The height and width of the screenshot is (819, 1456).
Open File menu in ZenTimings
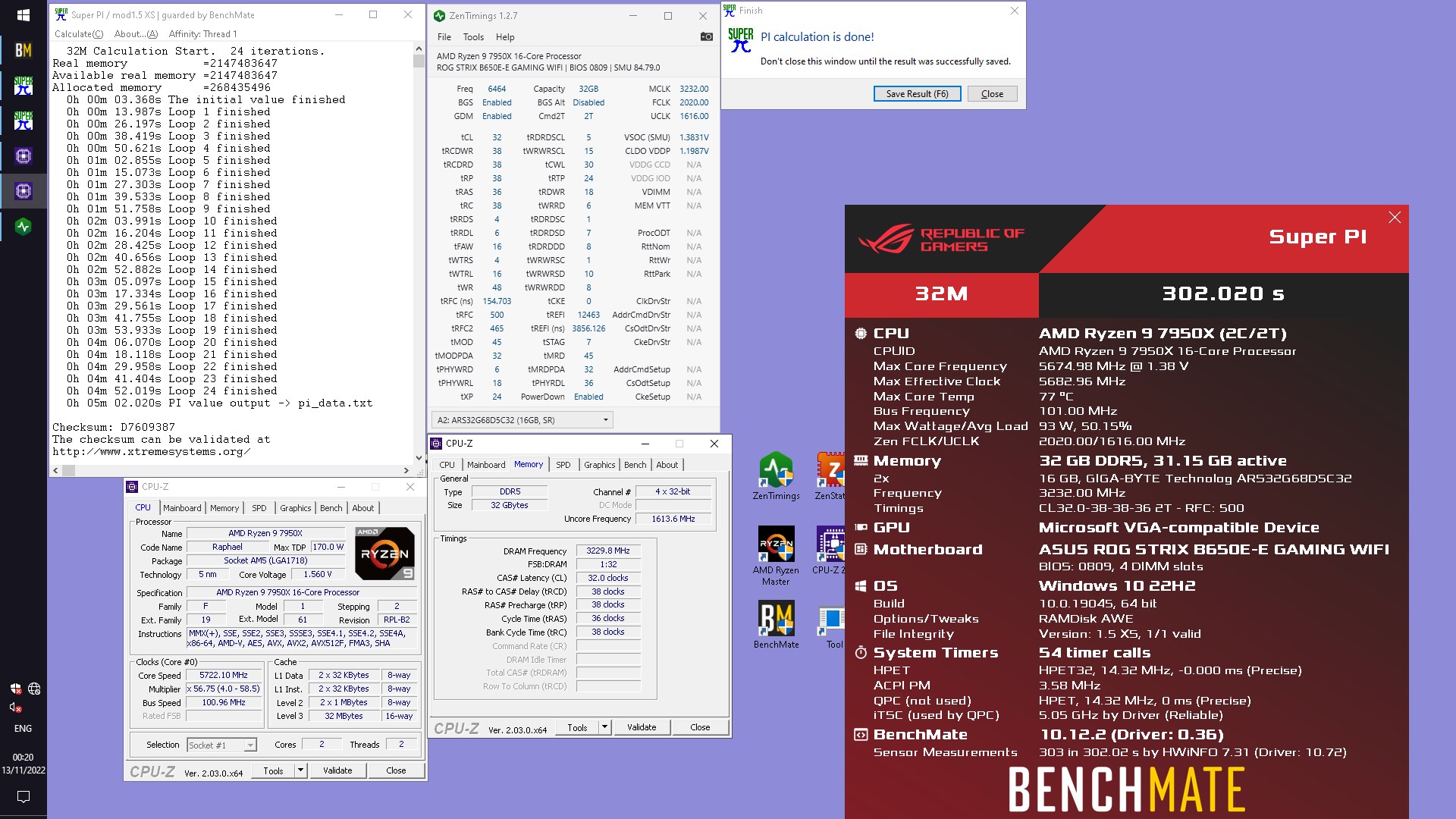tap(444, 37)
